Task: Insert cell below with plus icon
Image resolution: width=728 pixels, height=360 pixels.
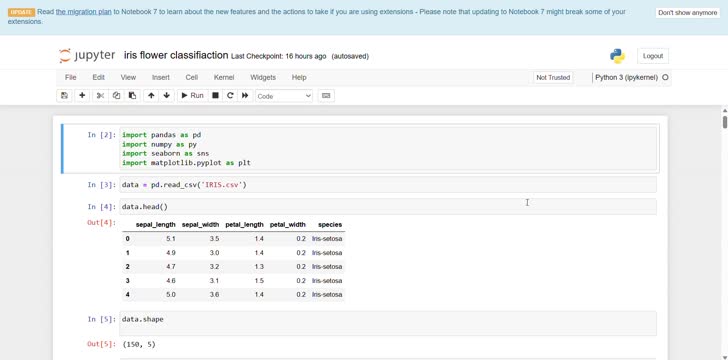Action: pyautogui.click(x=82, y=96)
